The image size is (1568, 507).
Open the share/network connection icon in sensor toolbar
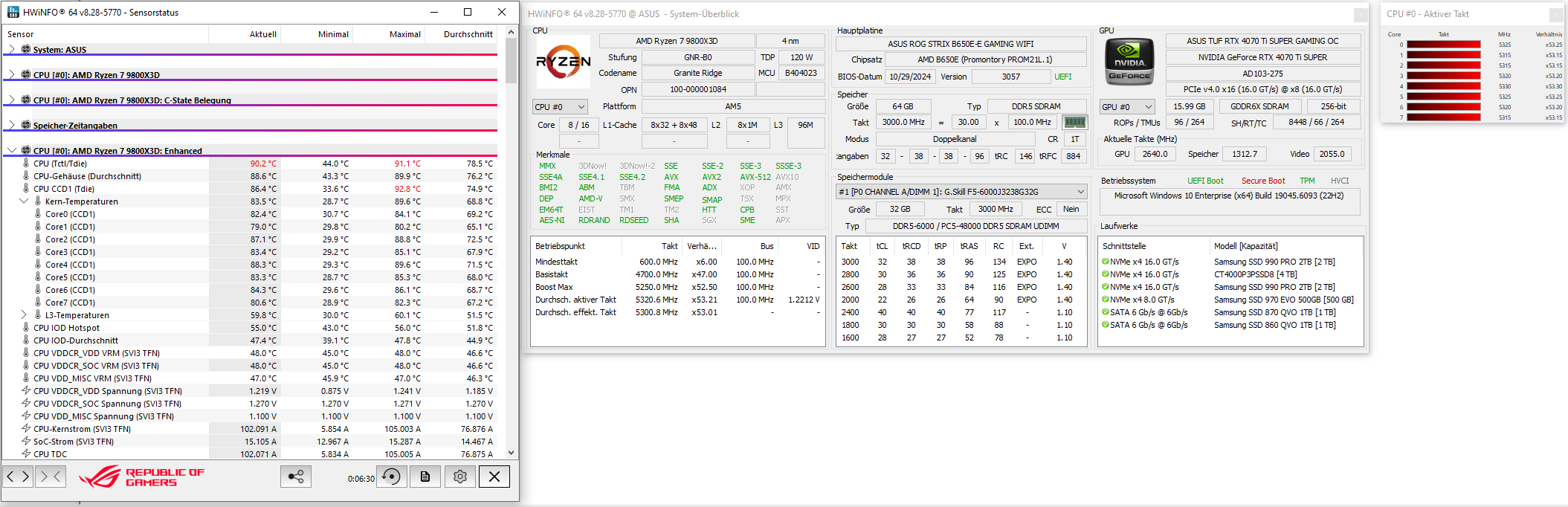tap(296, 477)
